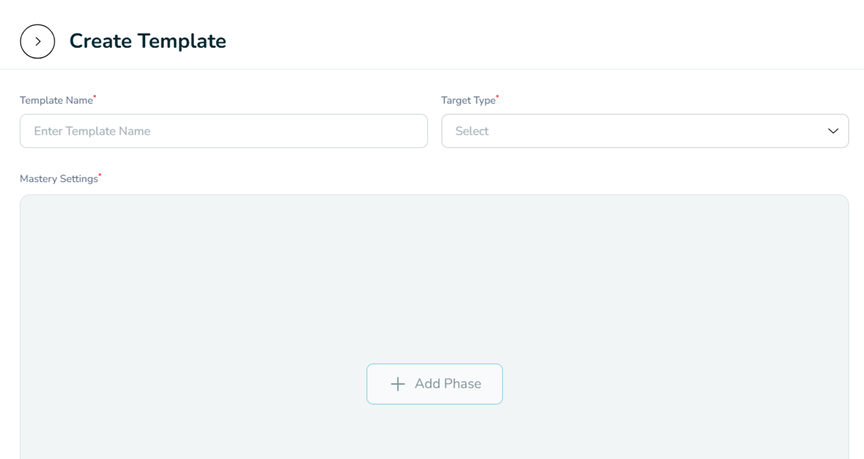Click the circled chevron arrow icon
Screen dimensions: 864x459
[x=38, y=42]
